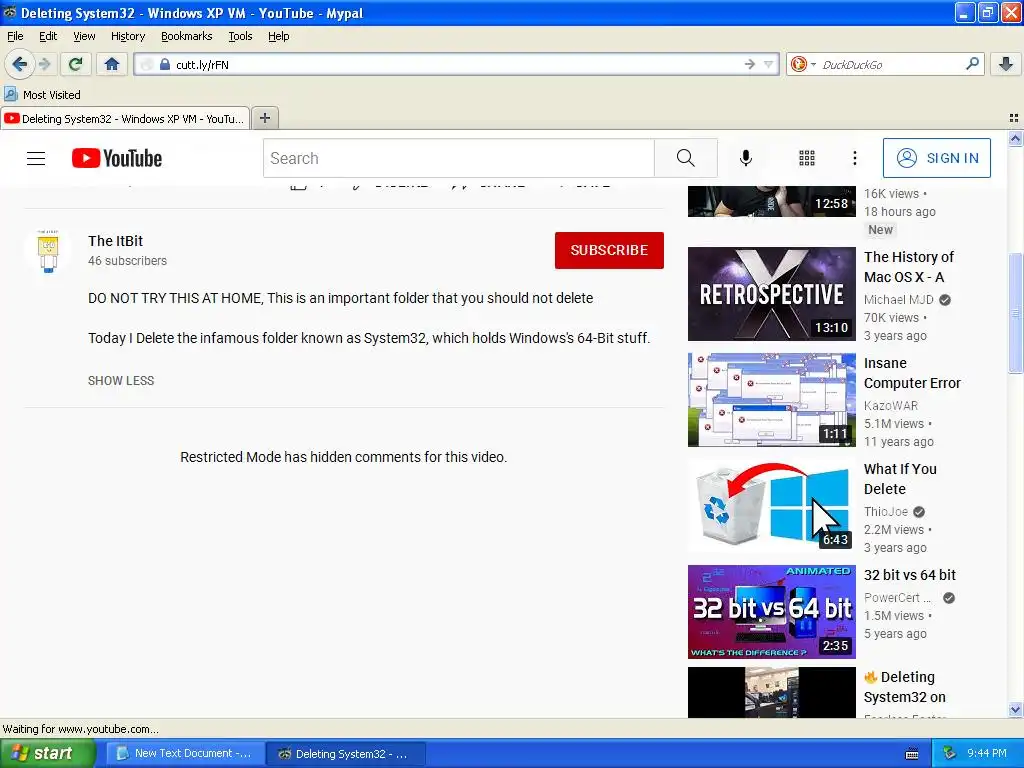1024x768 pixels.
Task: Click the on-screen keyboard tray icon
Action: coord(912,754)
